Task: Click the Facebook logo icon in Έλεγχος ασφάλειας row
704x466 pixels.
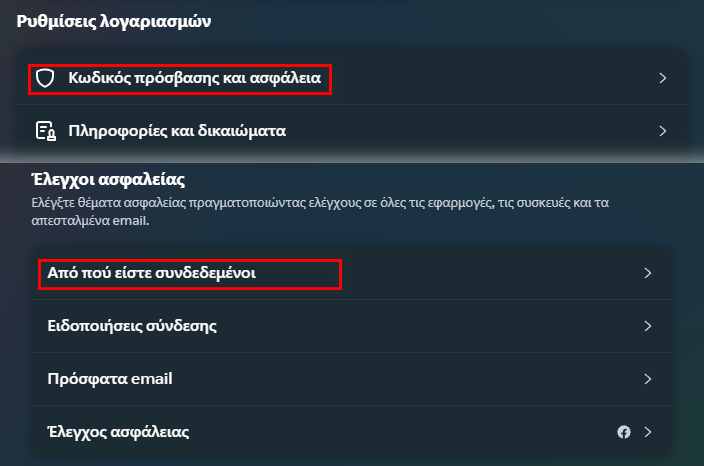Action: pyautogui.click(x=624, y=432)
